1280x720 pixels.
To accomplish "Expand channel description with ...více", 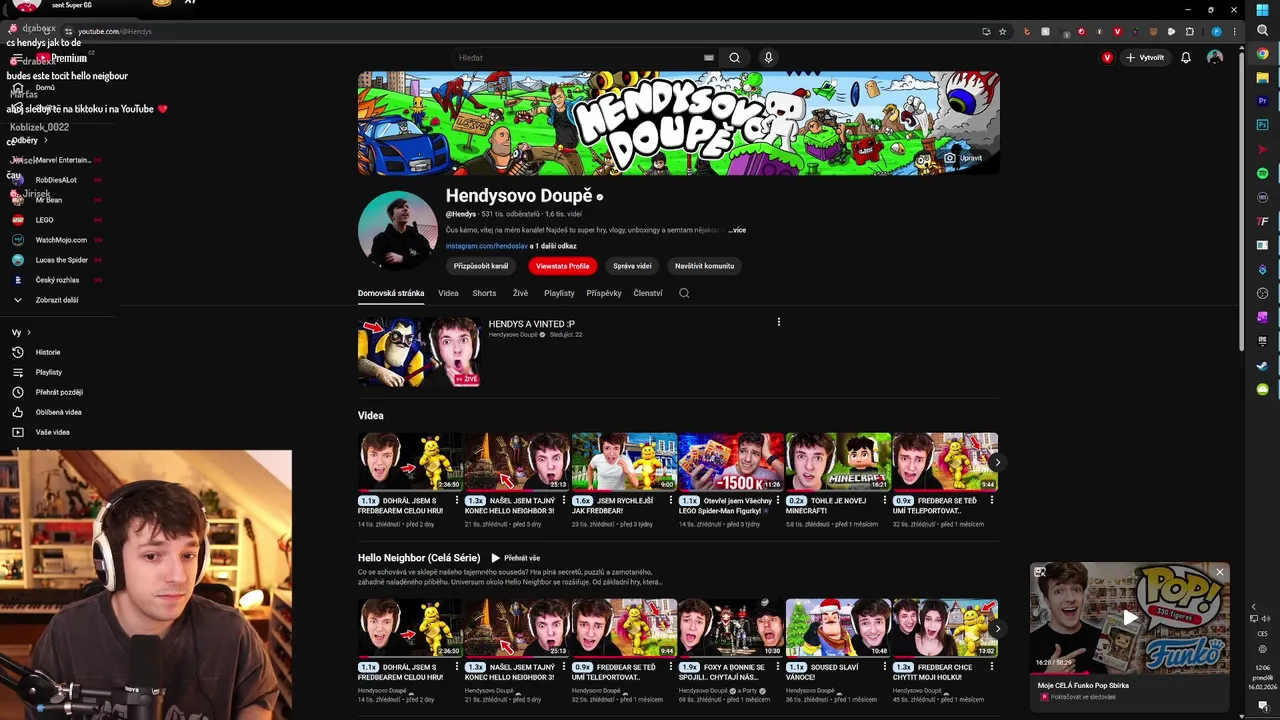I will pos(736,230).
